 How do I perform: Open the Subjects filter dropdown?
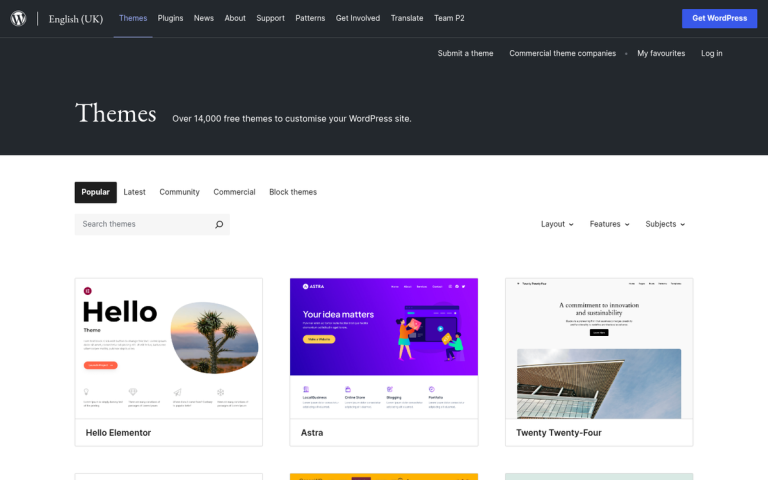coord(665,224)
